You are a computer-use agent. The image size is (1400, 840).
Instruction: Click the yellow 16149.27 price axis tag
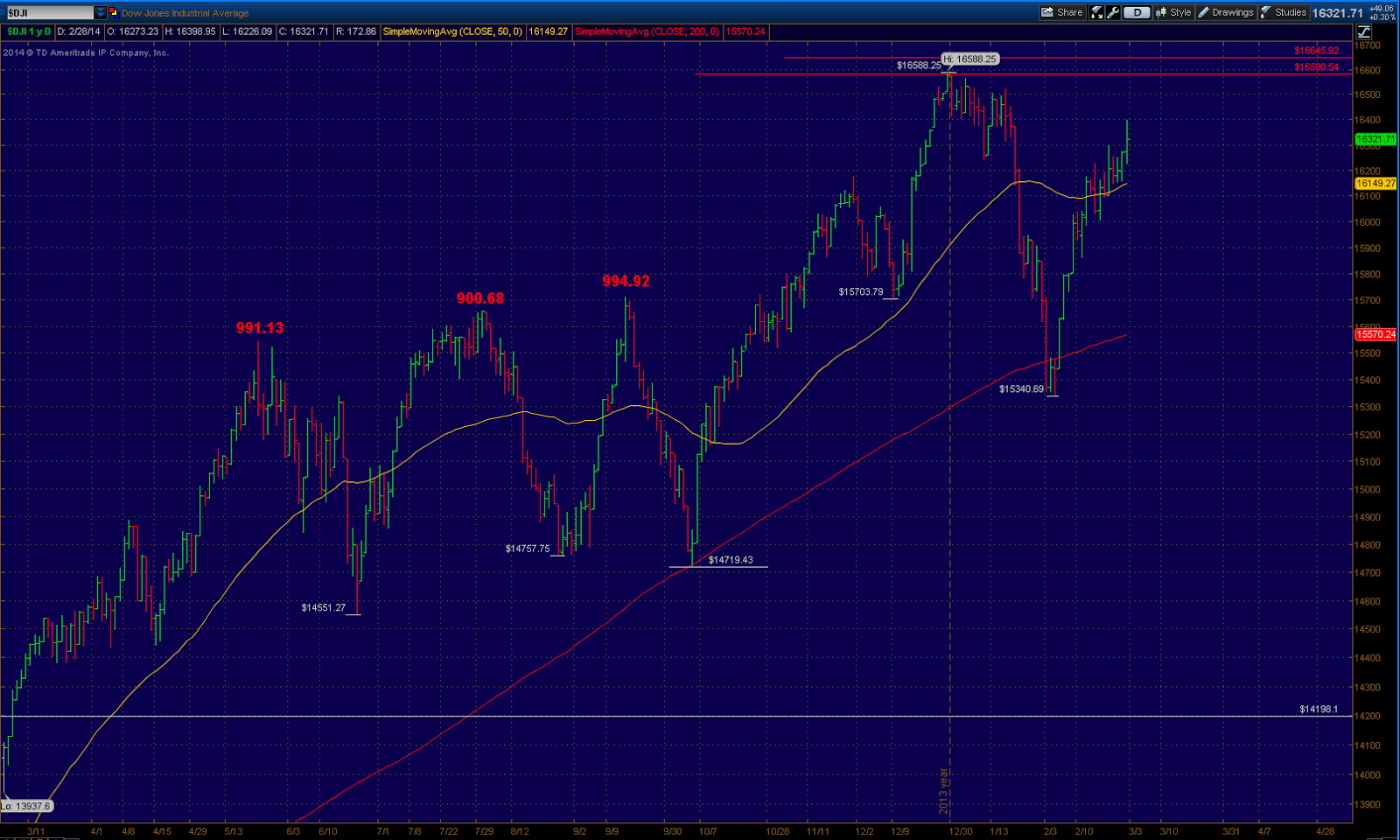pos(1375,183)
